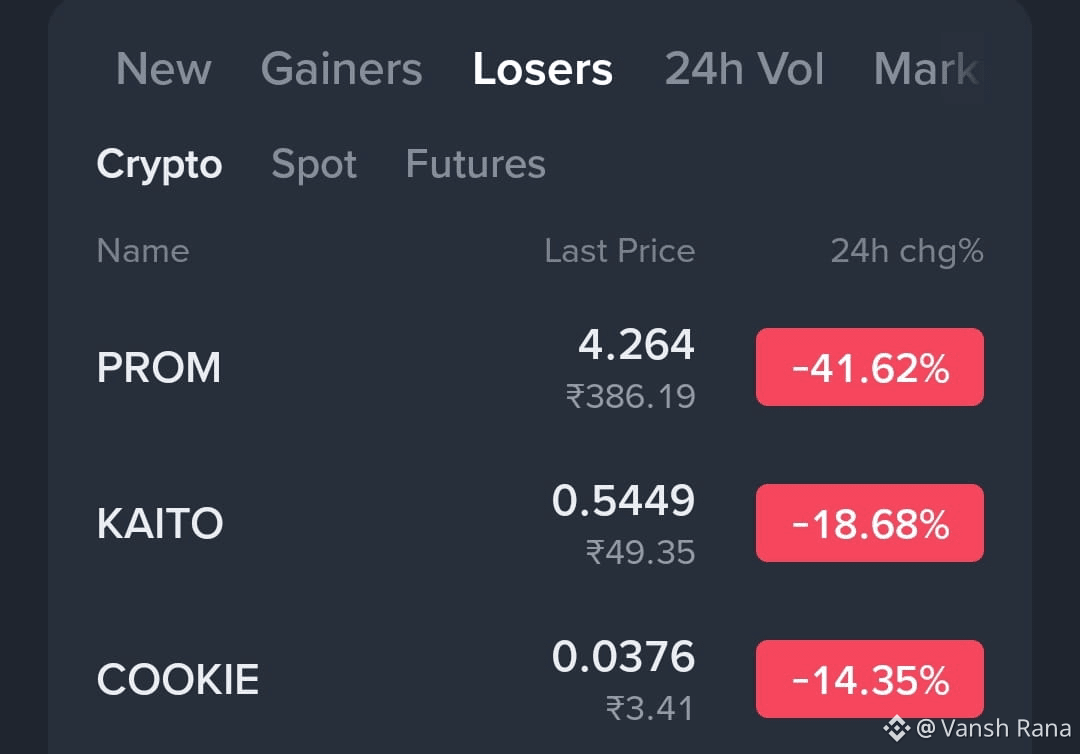Click KAITO's -18.68% change badge

(x=869, y=522)
